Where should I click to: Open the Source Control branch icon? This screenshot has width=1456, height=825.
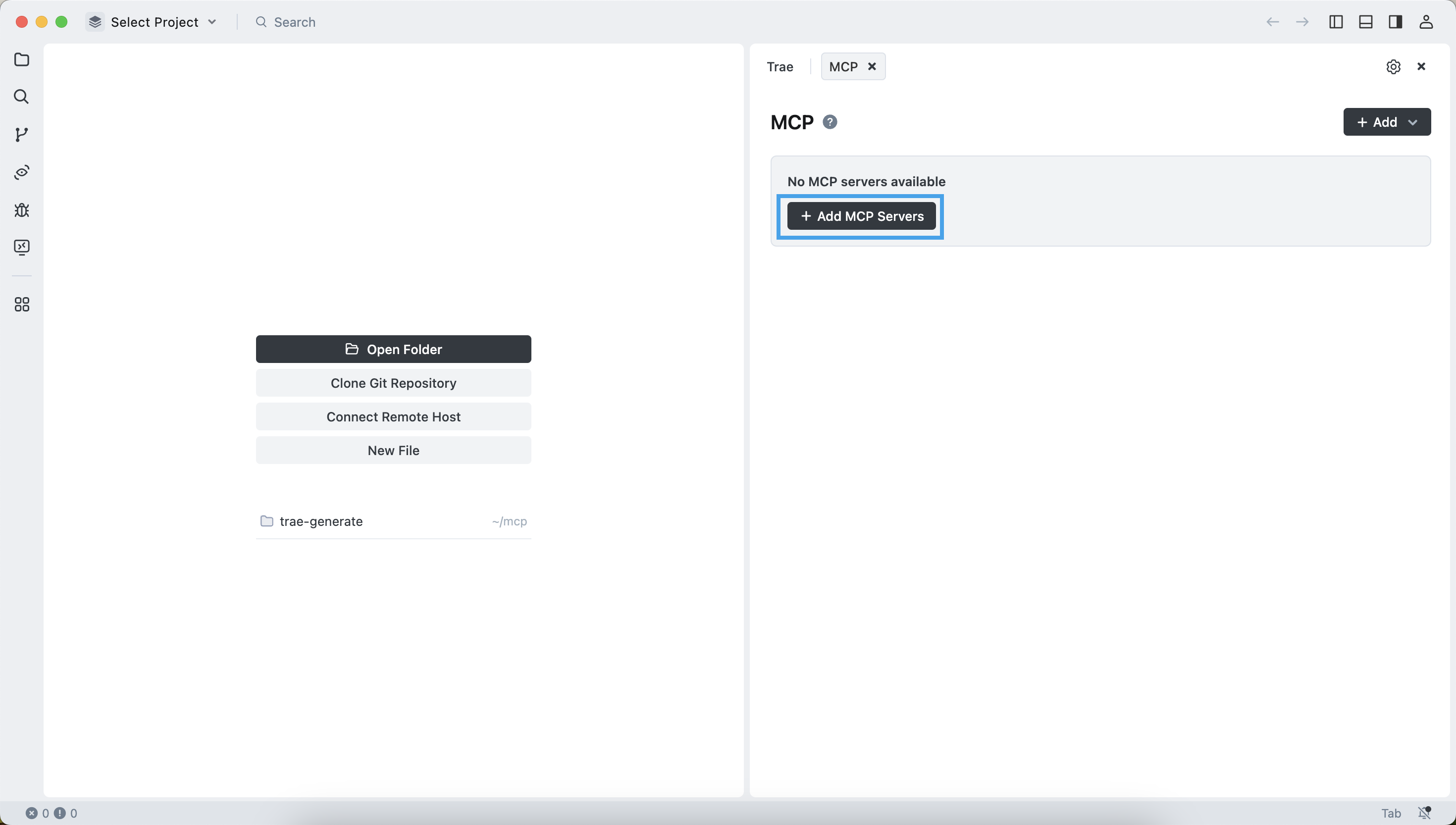point(21,134)
